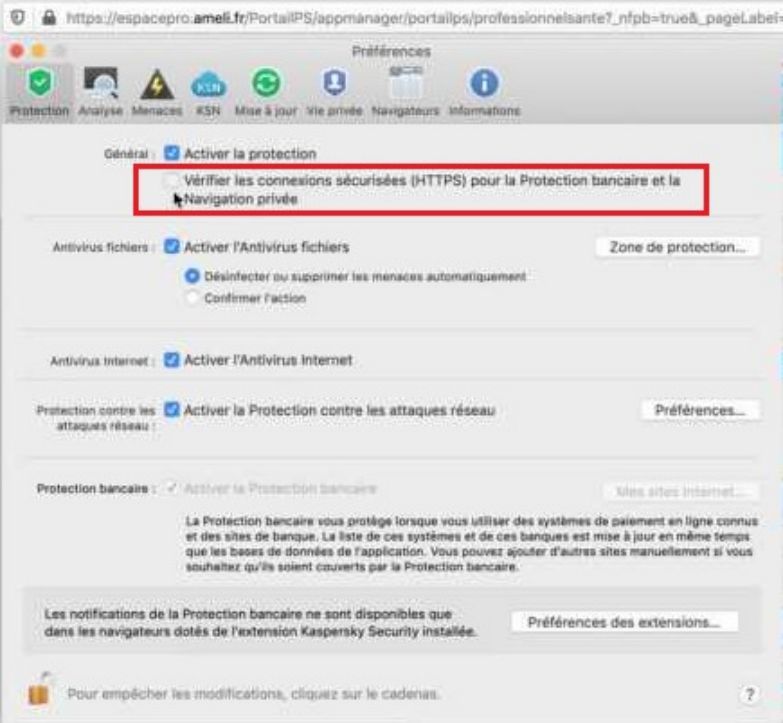Open Préférences des extensions button

point(624,622)
